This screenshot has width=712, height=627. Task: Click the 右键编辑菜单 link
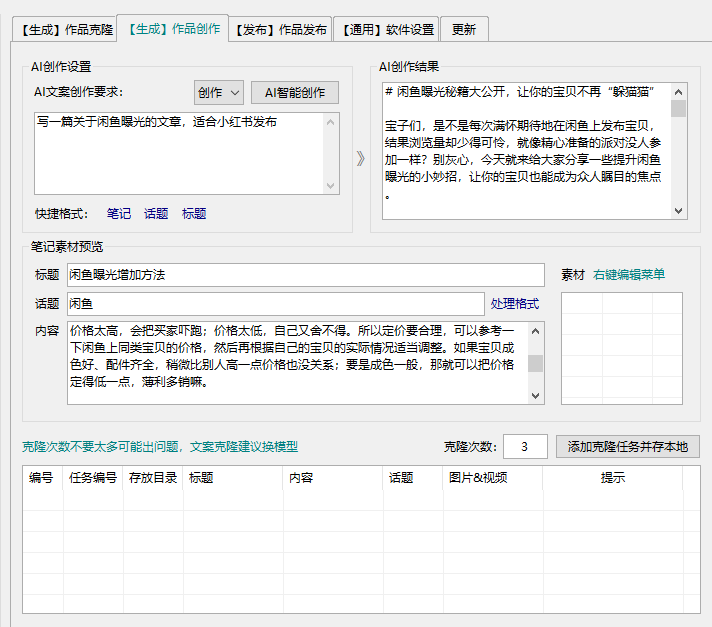(x=628, y=274)
